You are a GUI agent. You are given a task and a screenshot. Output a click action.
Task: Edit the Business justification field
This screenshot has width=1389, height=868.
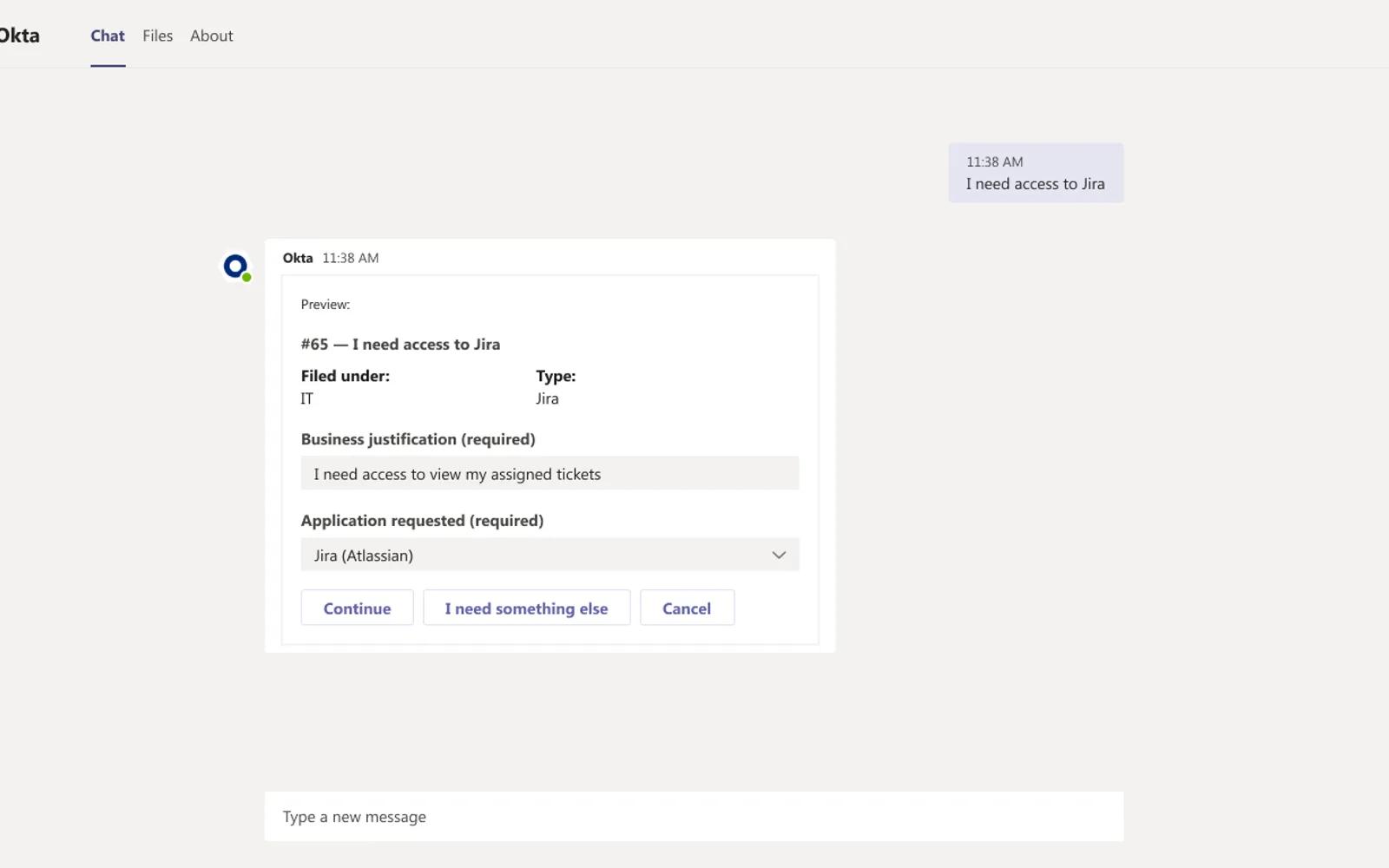(x=550, y=474)
